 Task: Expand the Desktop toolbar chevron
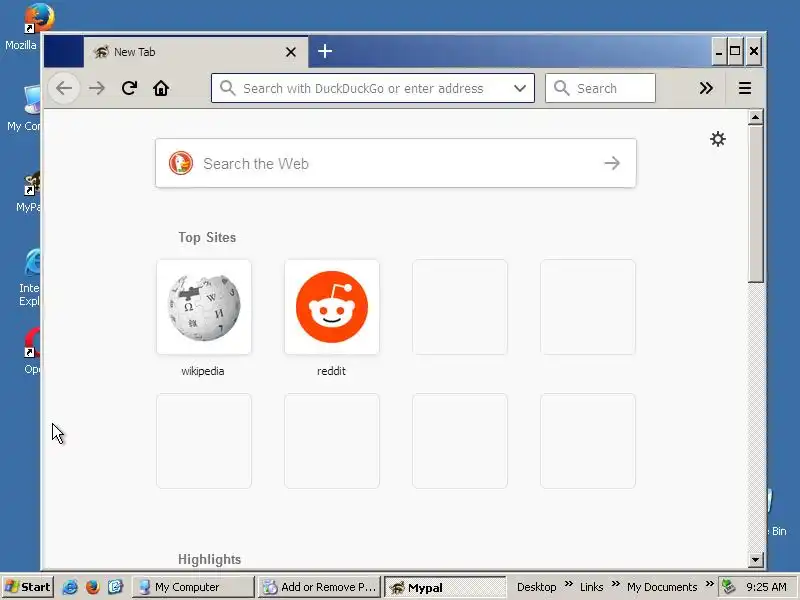pyautogui.click(x=568, y=584)
